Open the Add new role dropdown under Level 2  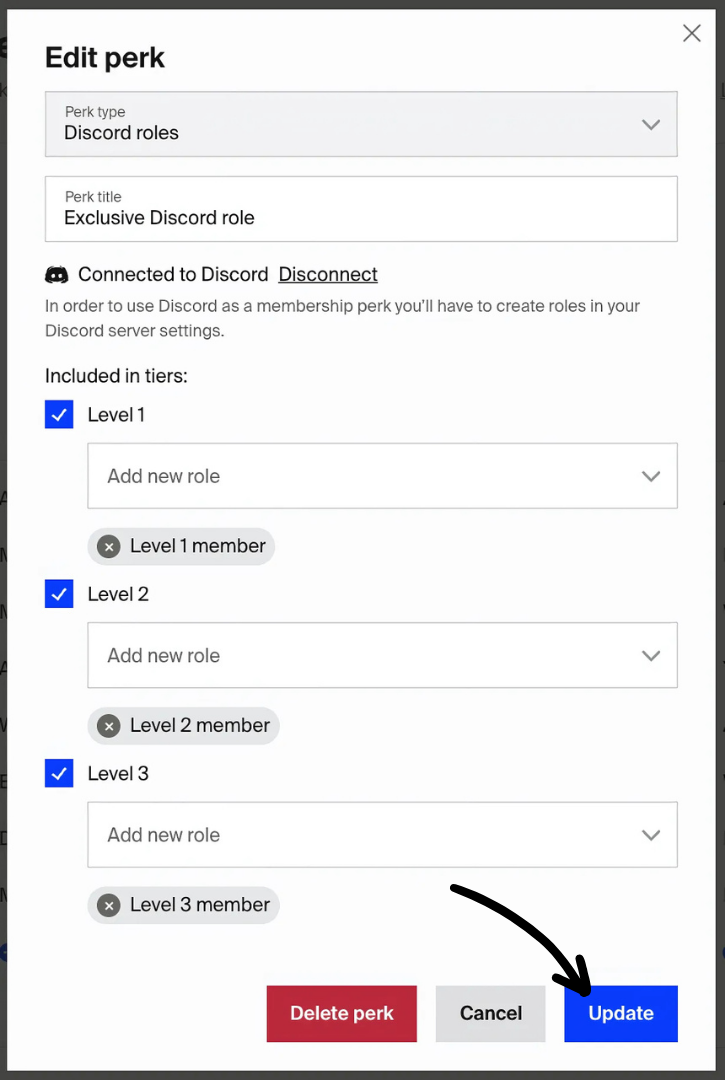383,655
